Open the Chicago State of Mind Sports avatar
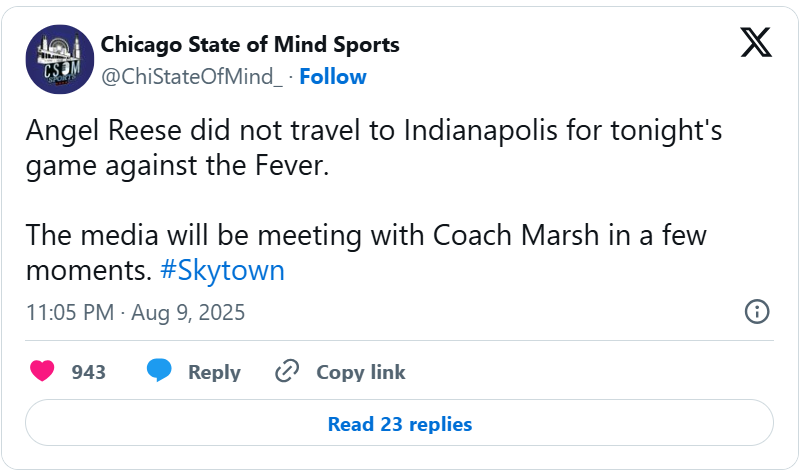 click(60, 59)
